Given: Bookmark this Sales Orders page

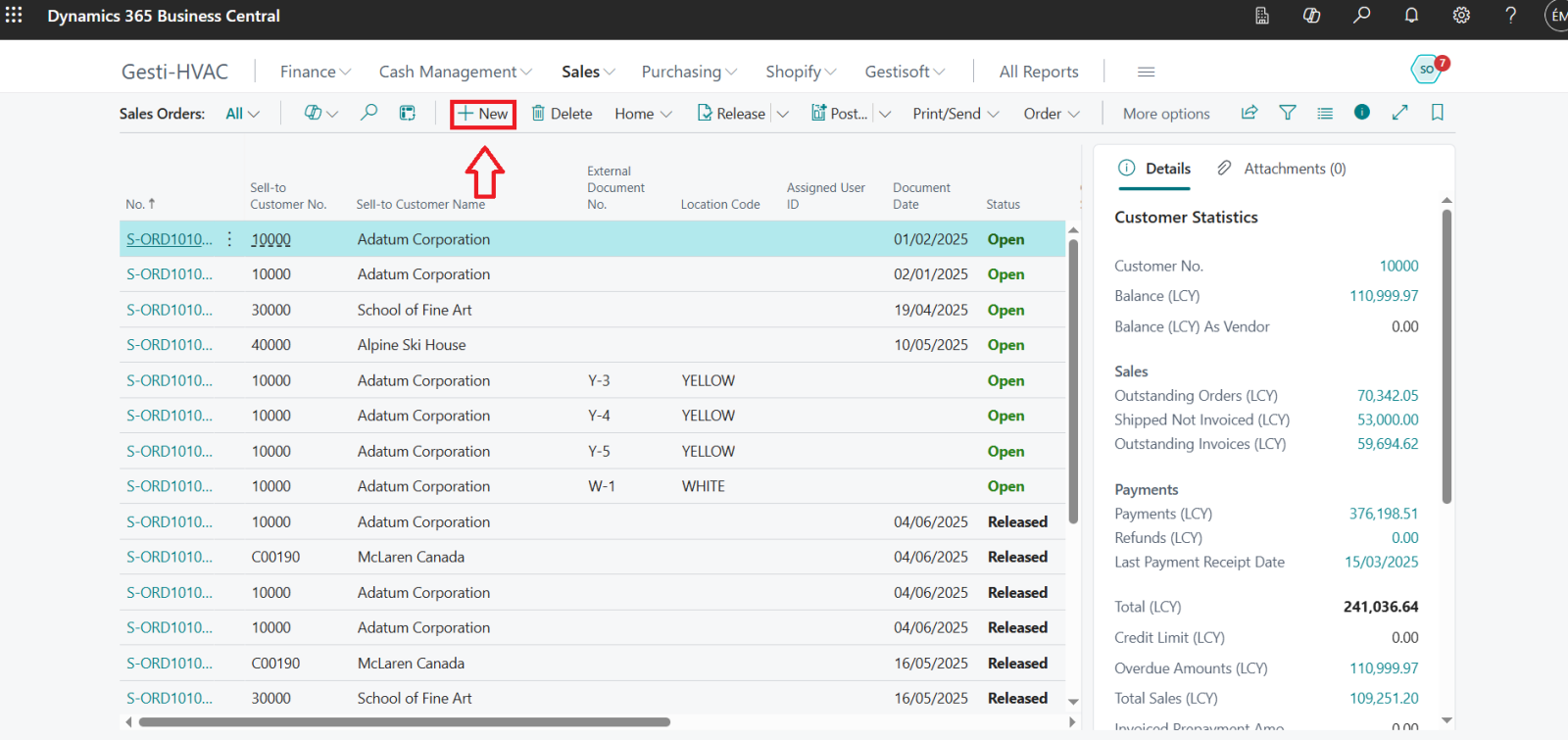Looking at the screenshot, I should tap(1438, 113).
